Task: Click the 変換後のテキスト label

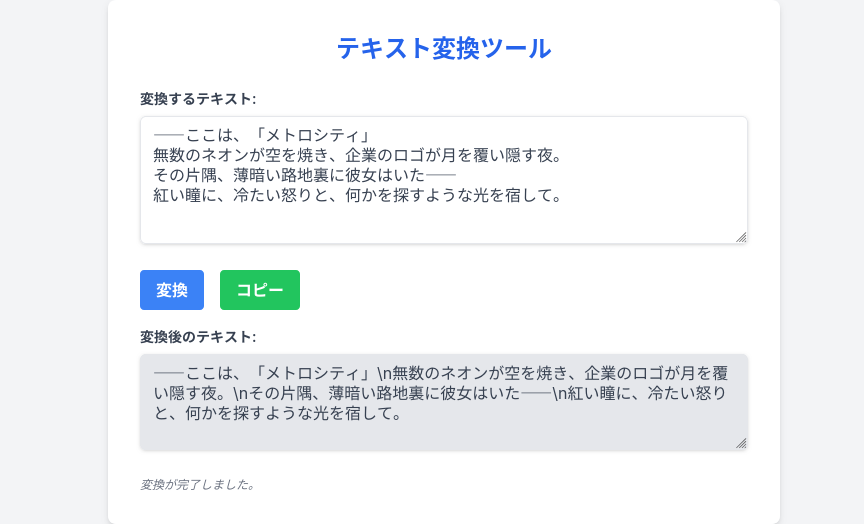Action: (x=198, y=336)
